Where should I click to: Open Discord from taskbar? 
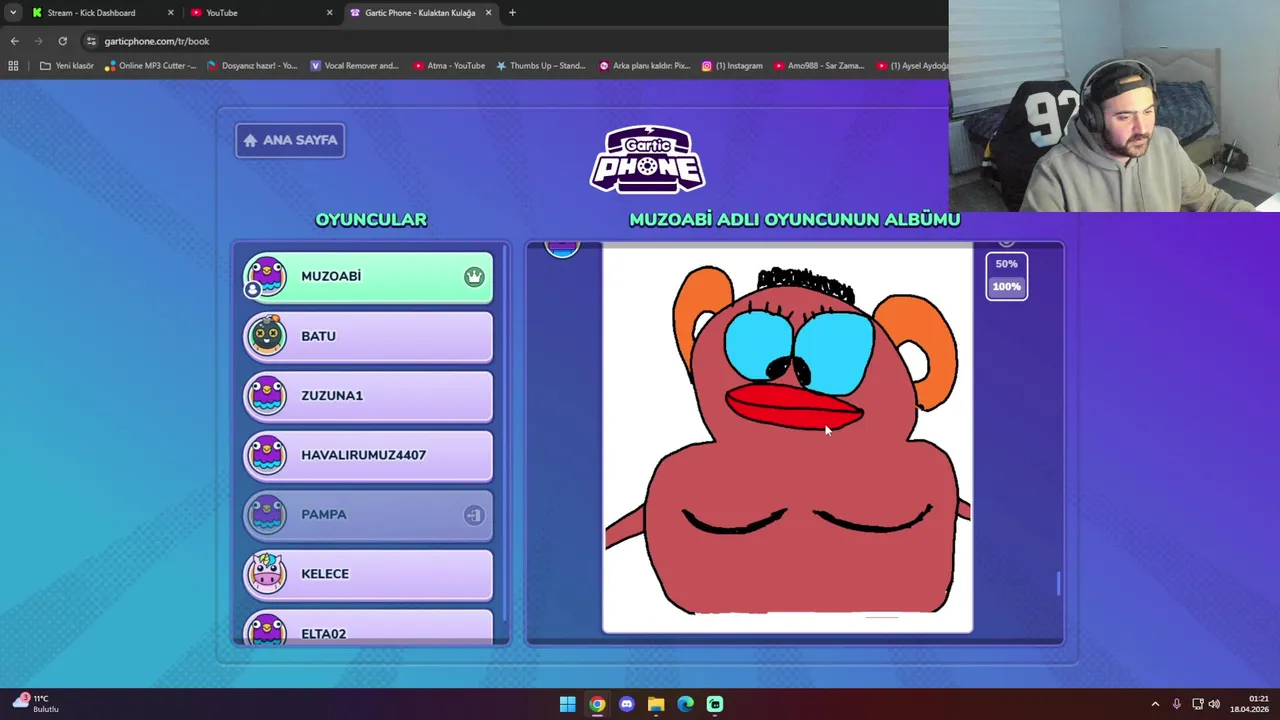[626, 704]
